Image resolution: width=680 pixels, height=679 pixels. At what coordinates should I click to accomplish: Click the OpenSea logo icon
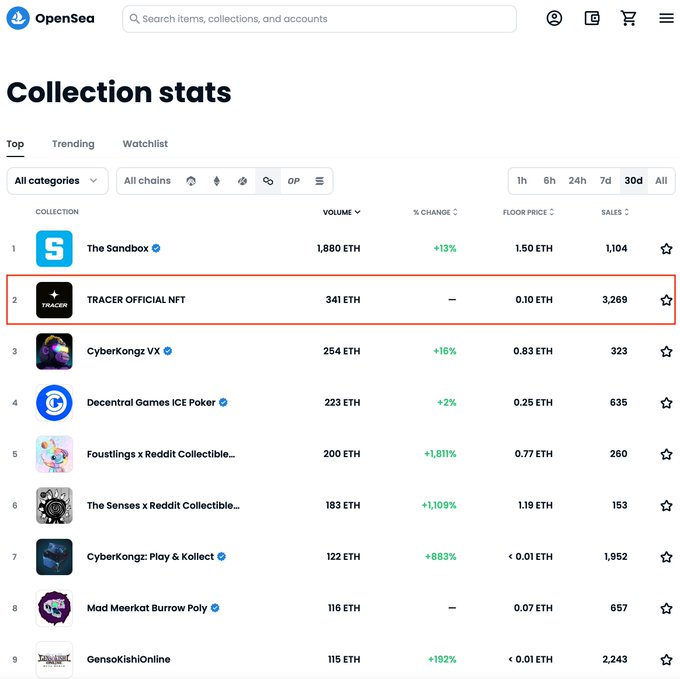18,18
